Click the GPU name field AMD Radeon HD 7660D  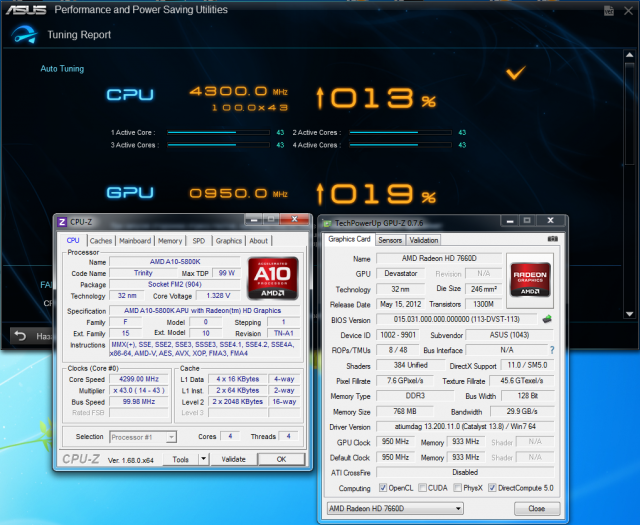(x=439, y=258)
